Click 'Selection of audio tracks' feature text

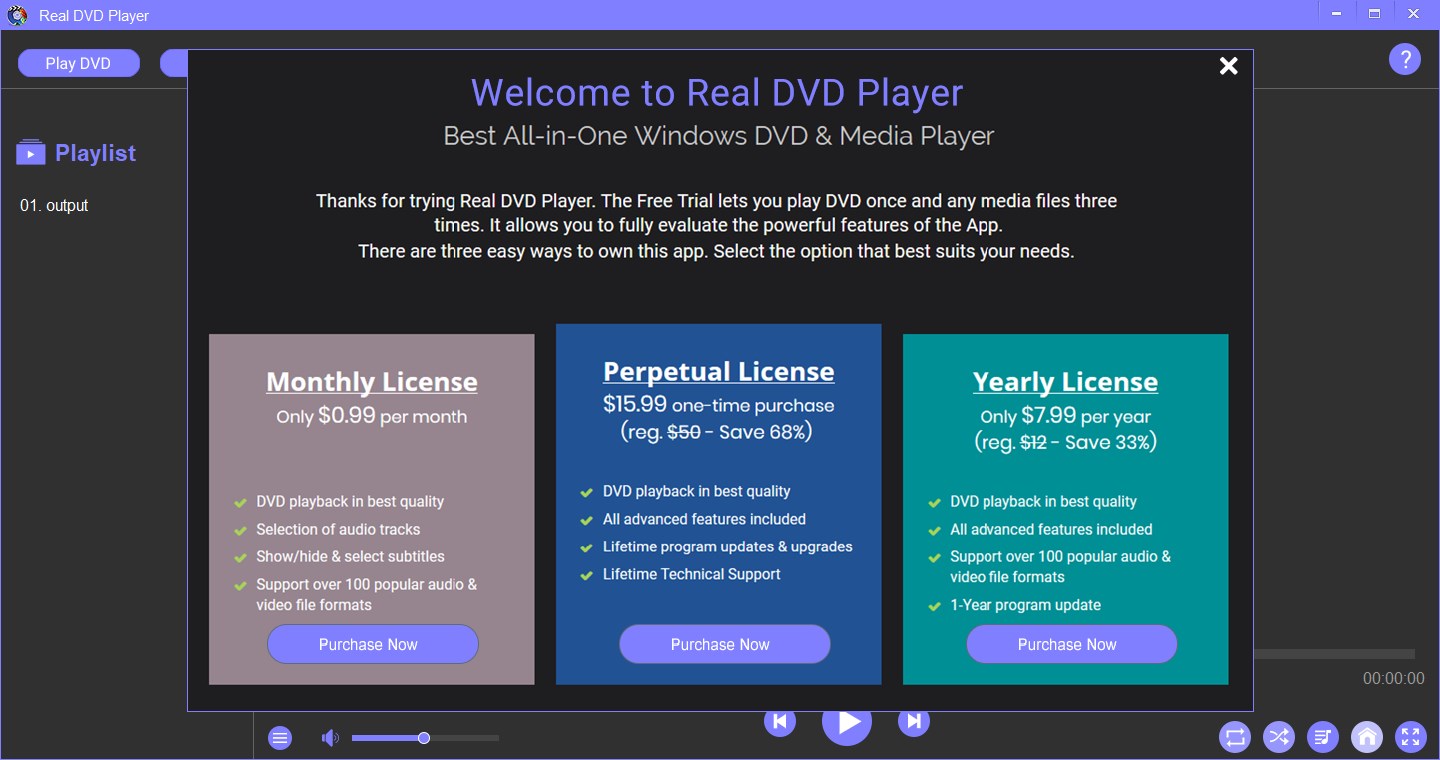[338, 529]
